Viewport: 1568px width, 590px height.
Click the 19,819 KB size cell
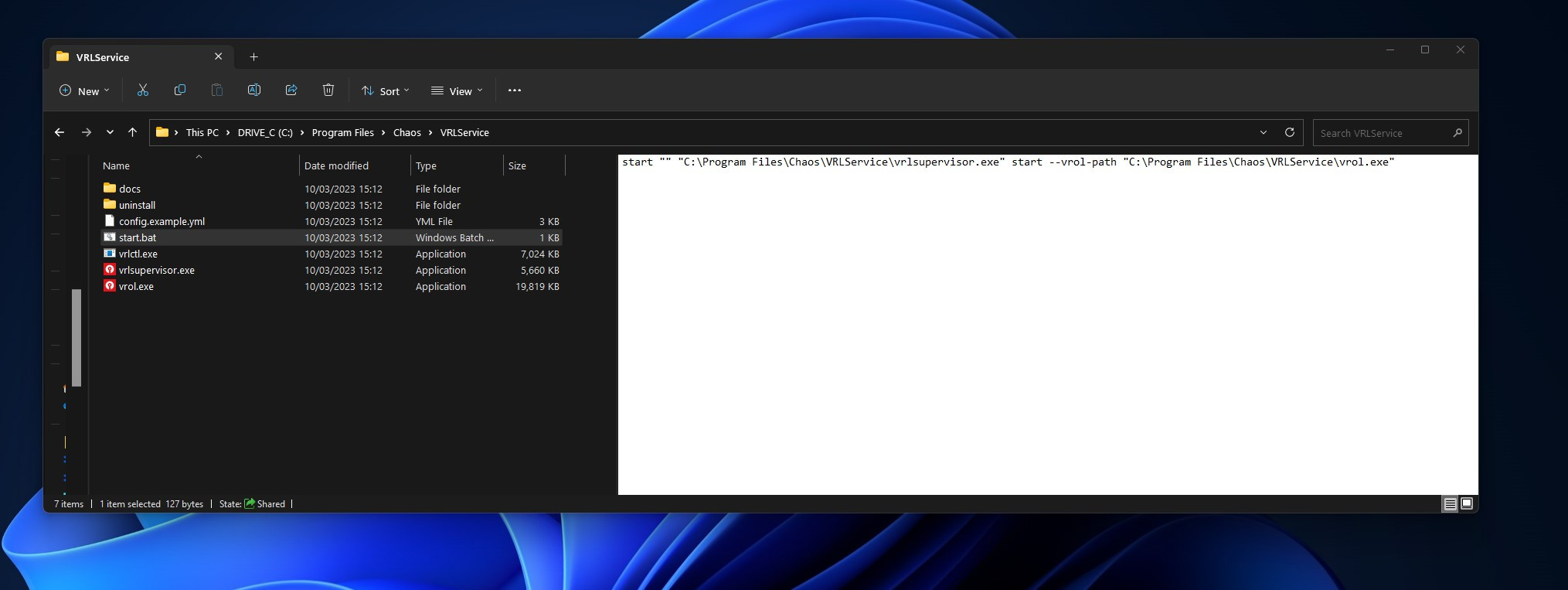click(537, 286)
